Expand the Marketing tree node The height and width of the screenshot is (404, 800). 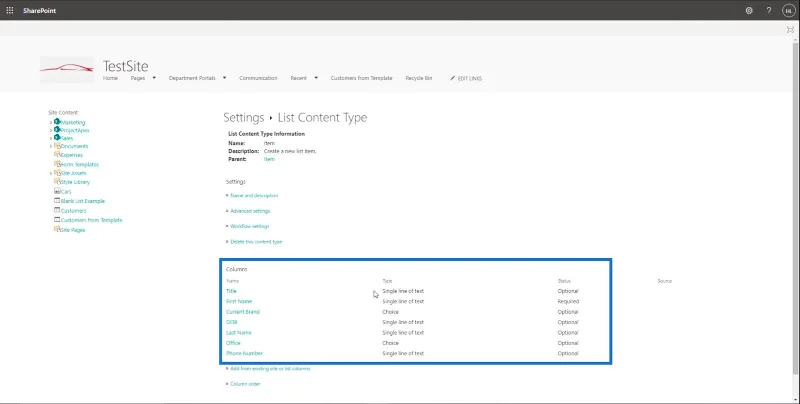pyautogui.click(x=51, y=122)
